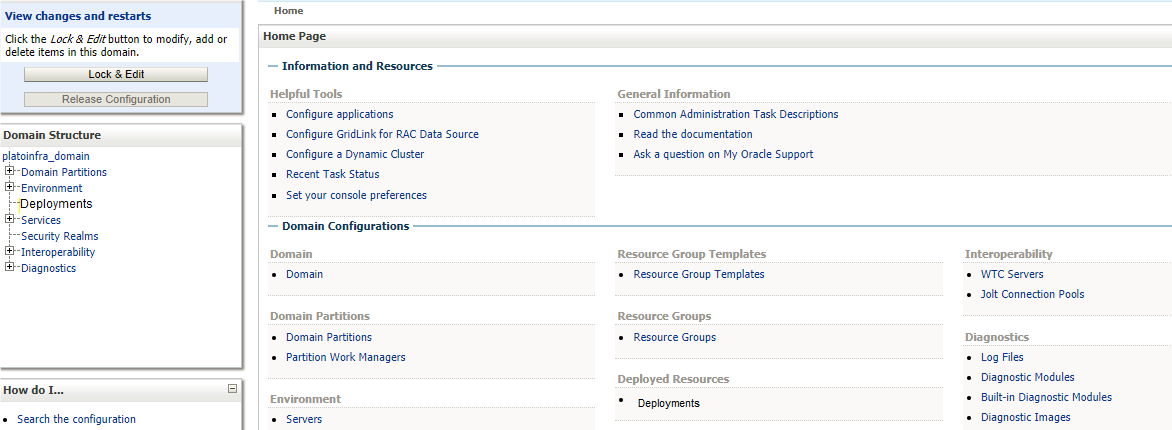Open the Home breadcrumb link
Image resolution: width=1172 pixels, height=430 pixels.
(x=288, y=11)
